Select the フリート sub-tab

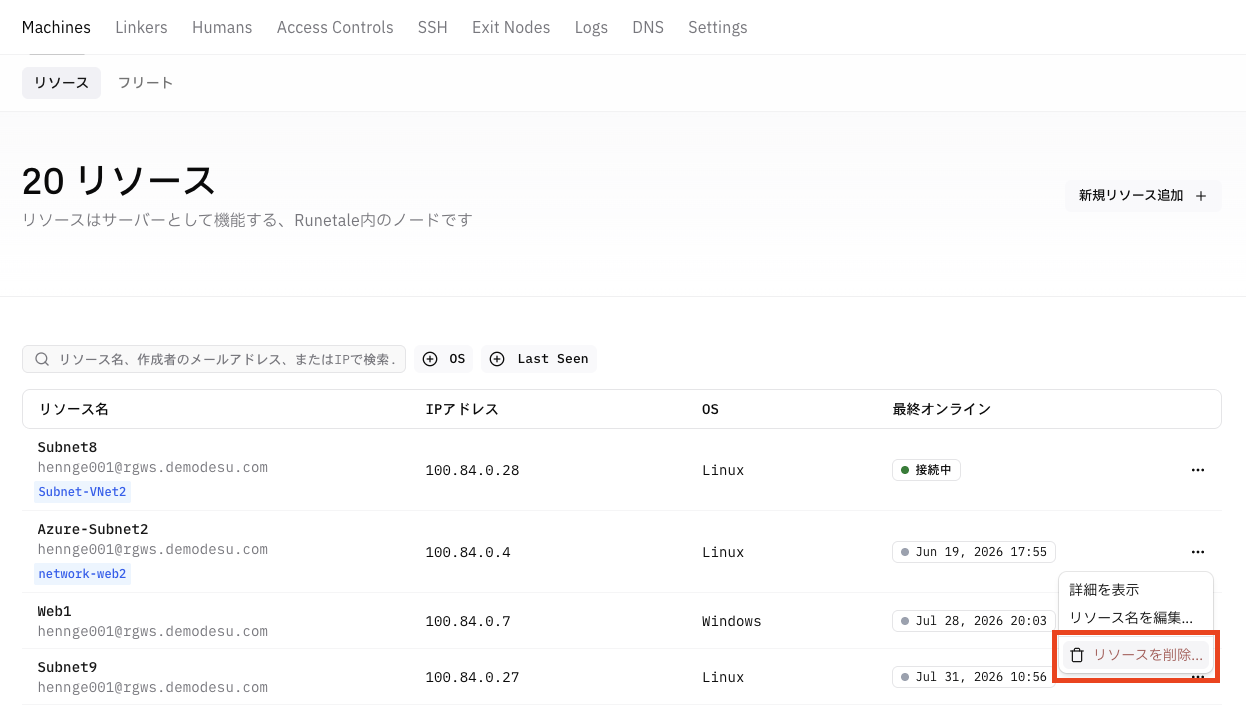click(145, 83)
